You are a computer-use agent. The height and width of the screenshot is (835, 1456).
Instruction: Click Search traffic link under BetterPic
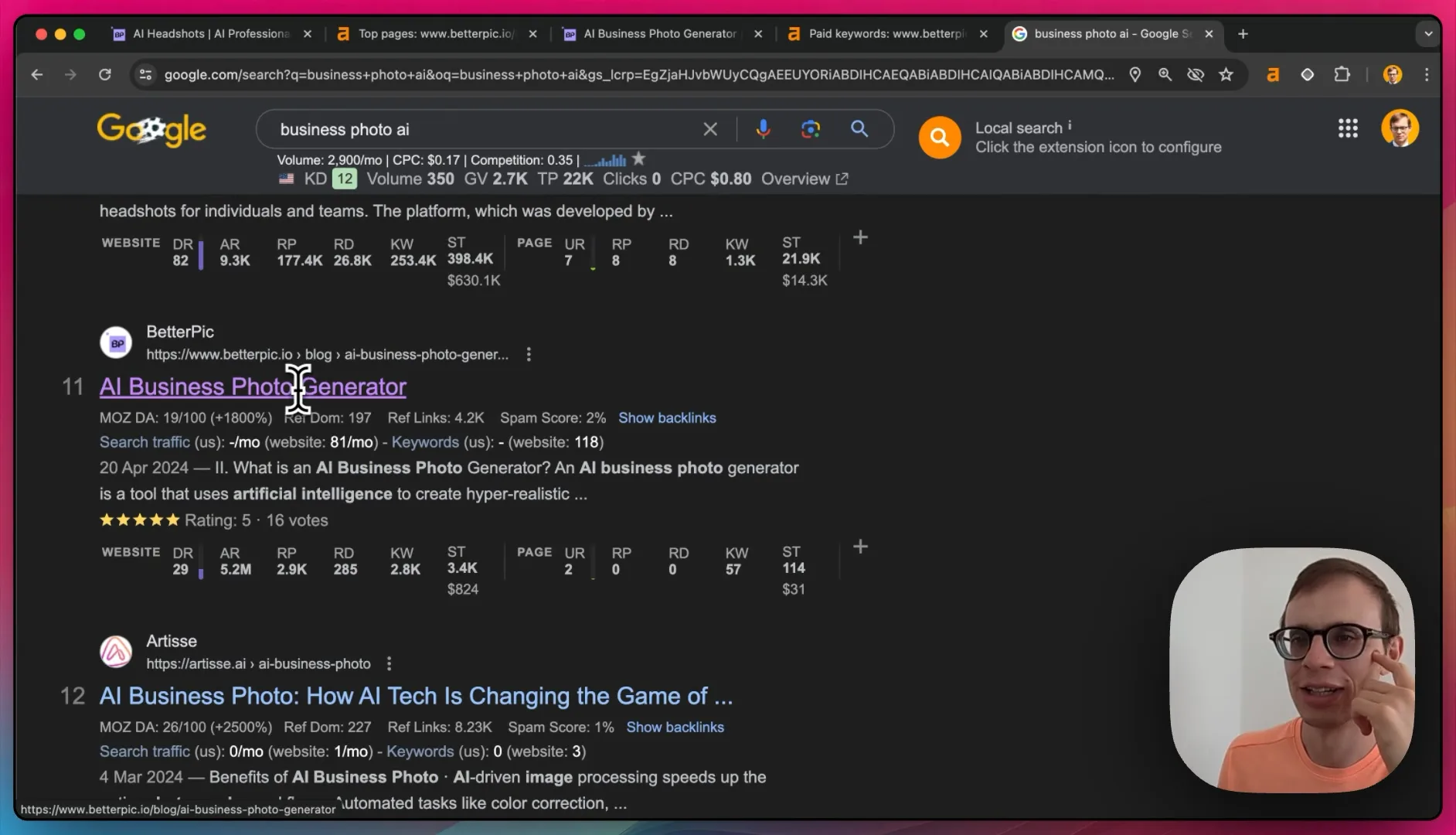click(x=145, y=441)
